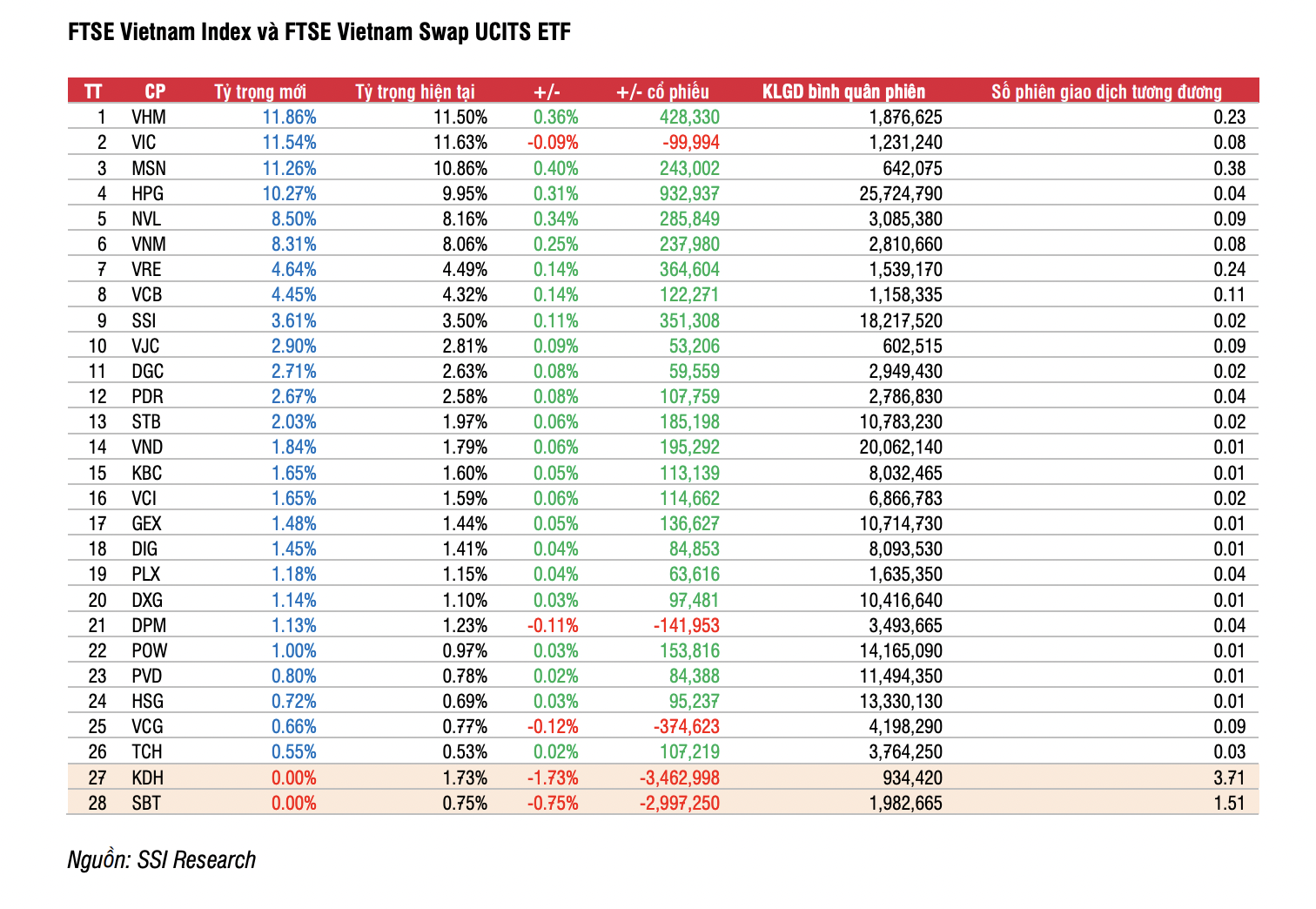Click the KDH ticker cell
This screenshot has width=1316, height=909.
click(148, 778)
